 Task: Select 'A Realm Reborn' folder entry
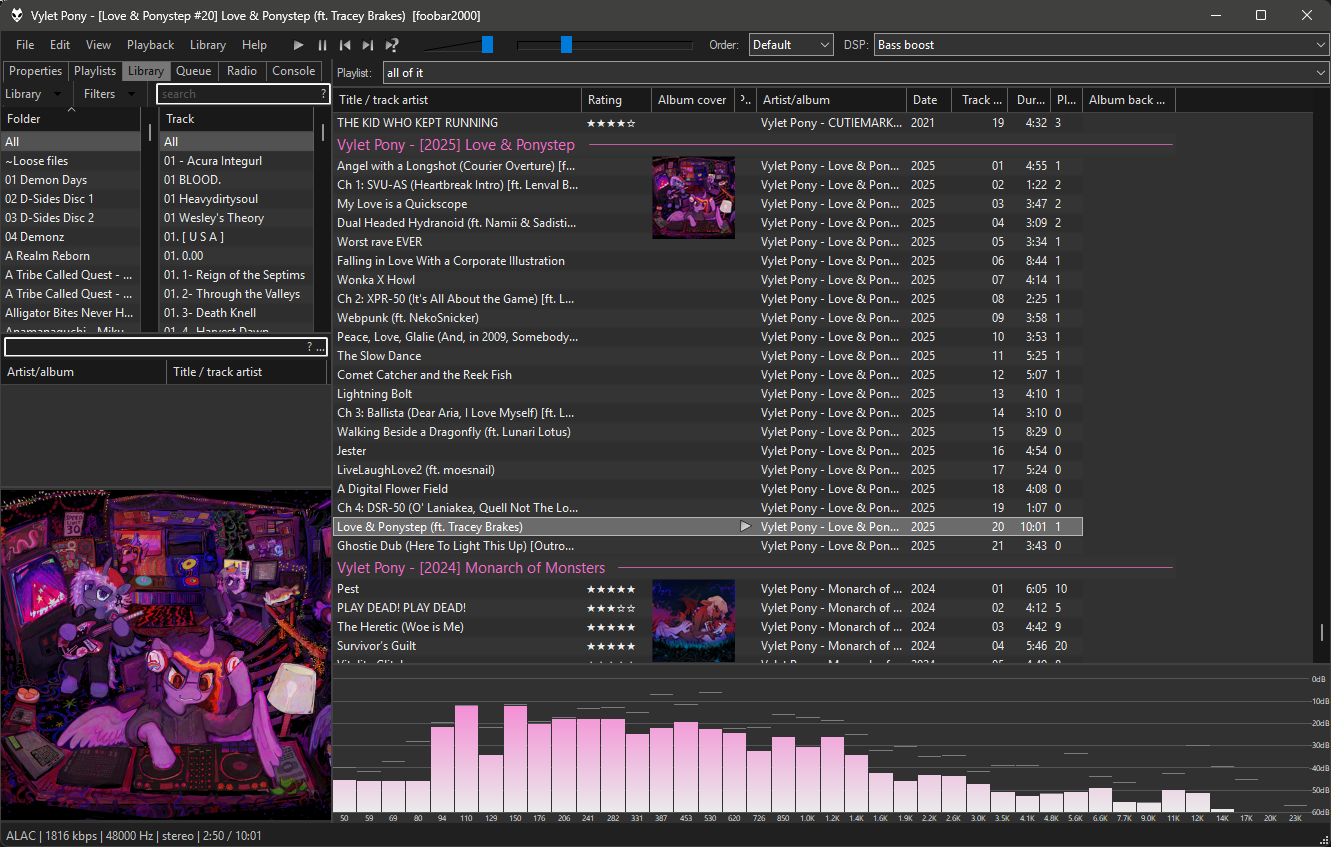tap(71, 256)
